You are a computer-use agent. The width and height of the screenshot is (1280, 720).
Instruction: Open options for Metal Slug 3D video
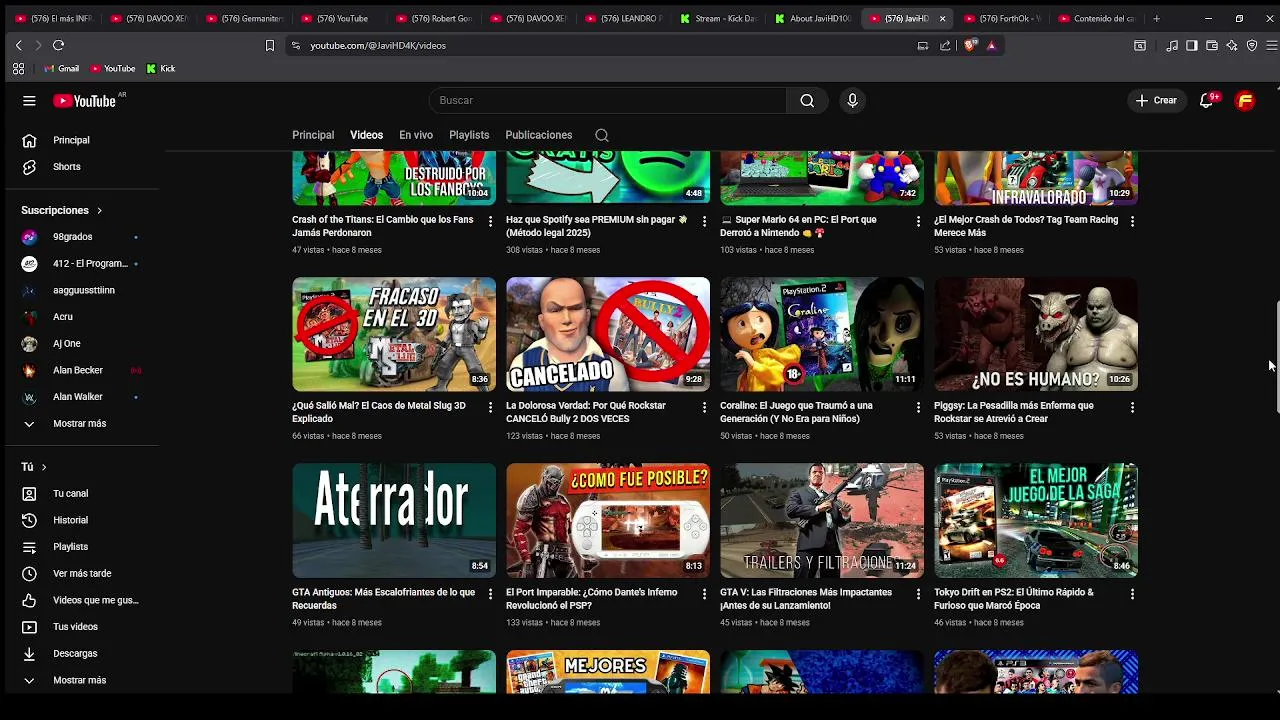pos(490,407)
